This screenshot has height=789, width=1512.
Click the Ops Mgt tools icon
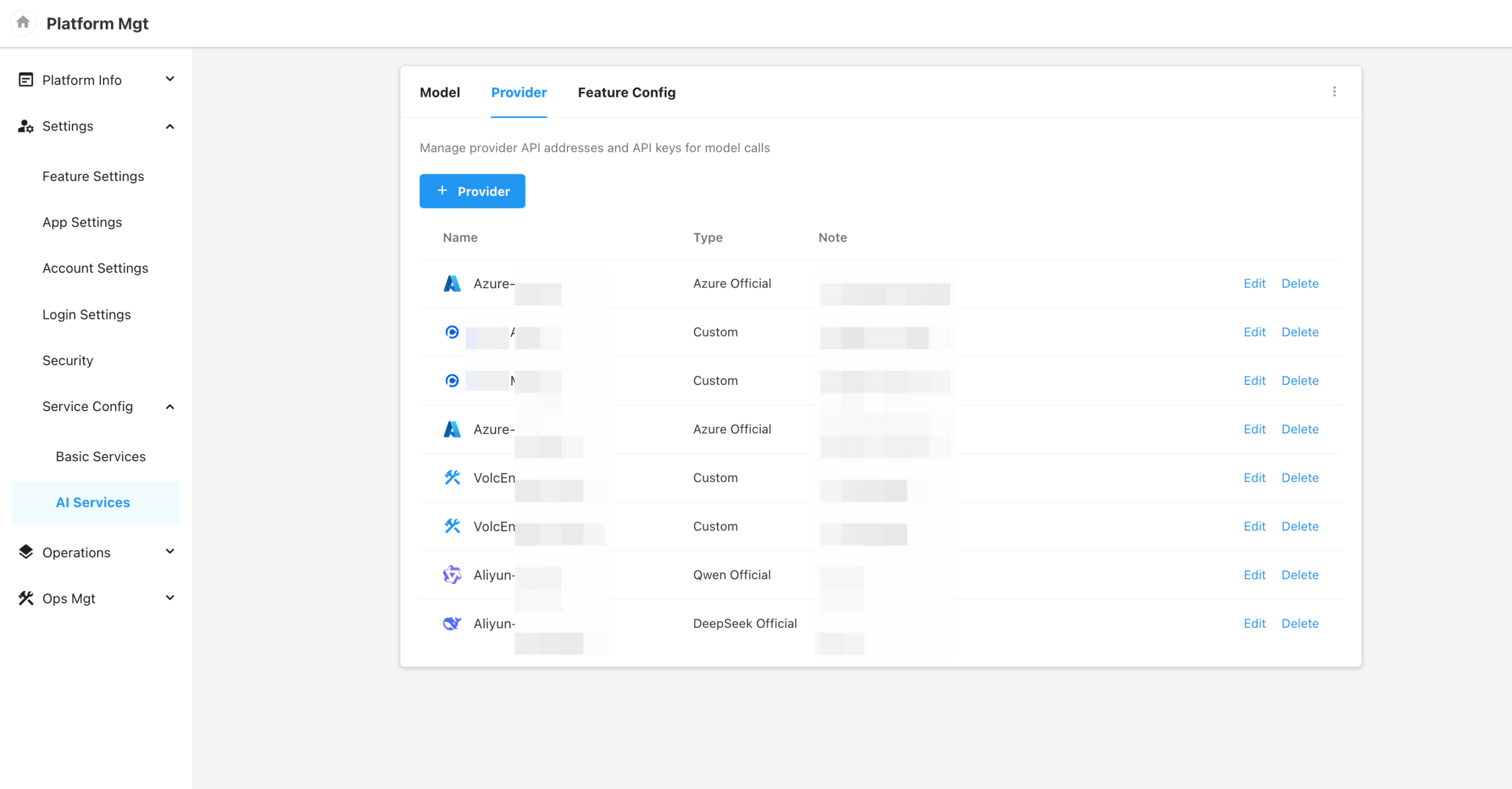pos(25,598)
